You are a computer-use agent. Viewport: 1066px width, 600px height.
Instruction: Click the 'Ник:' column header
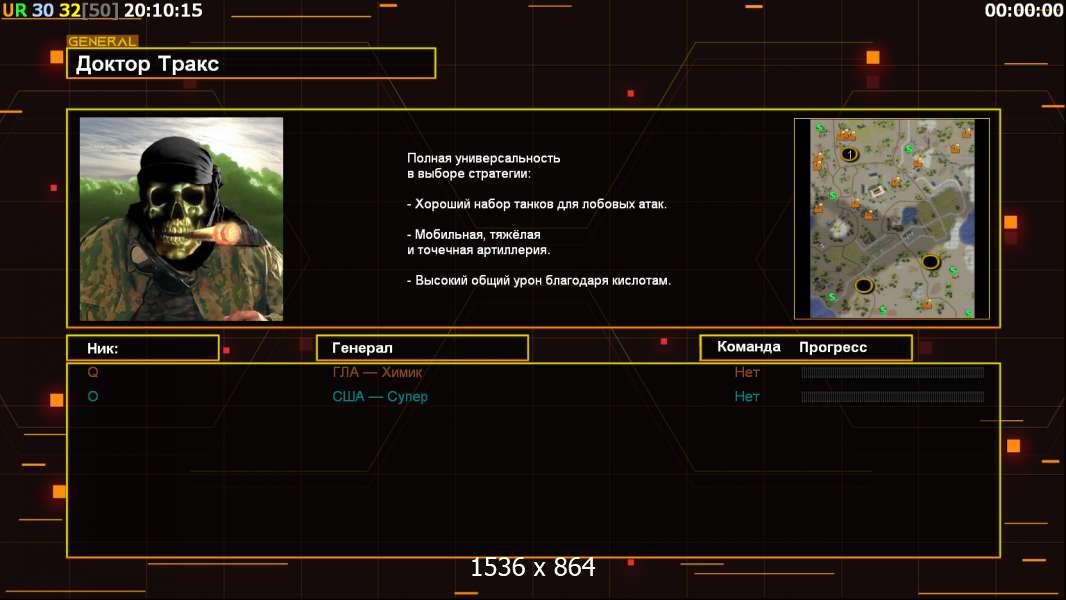[143, 348]
